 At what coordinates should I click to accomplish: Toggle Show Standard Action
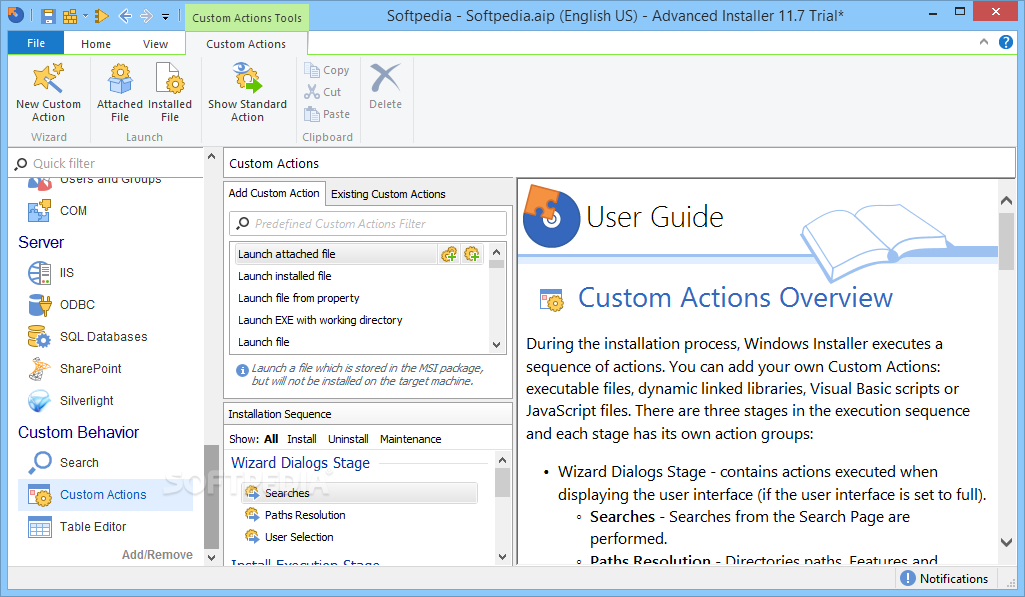coord(247,92)
